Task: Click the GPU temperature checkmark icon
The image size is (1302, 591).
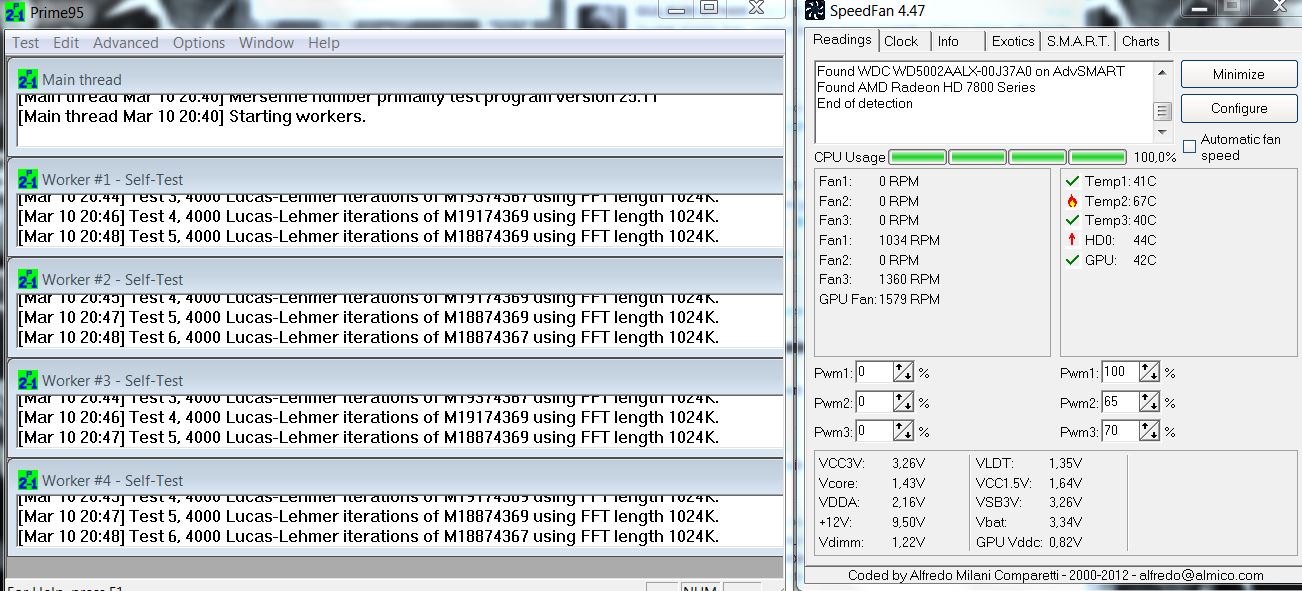Action: tap(1073, 260)
